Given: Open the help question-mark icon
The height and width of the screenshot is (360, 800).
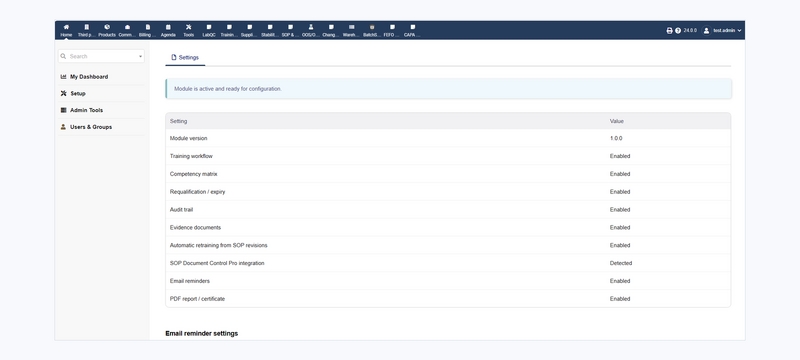Looking at the screenshot, I should tap(678, 31).
